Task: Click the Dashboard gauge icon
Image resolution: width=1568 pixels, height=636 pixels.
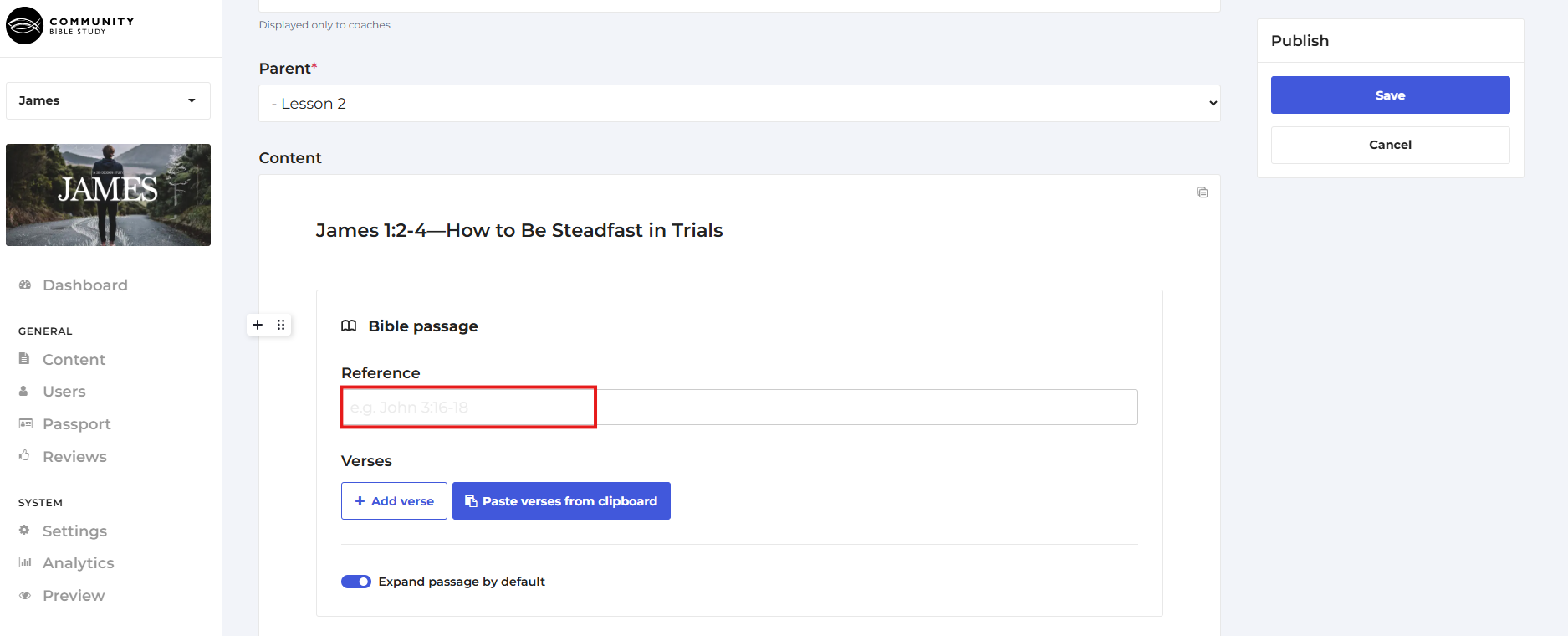Action: pos(25,285)
